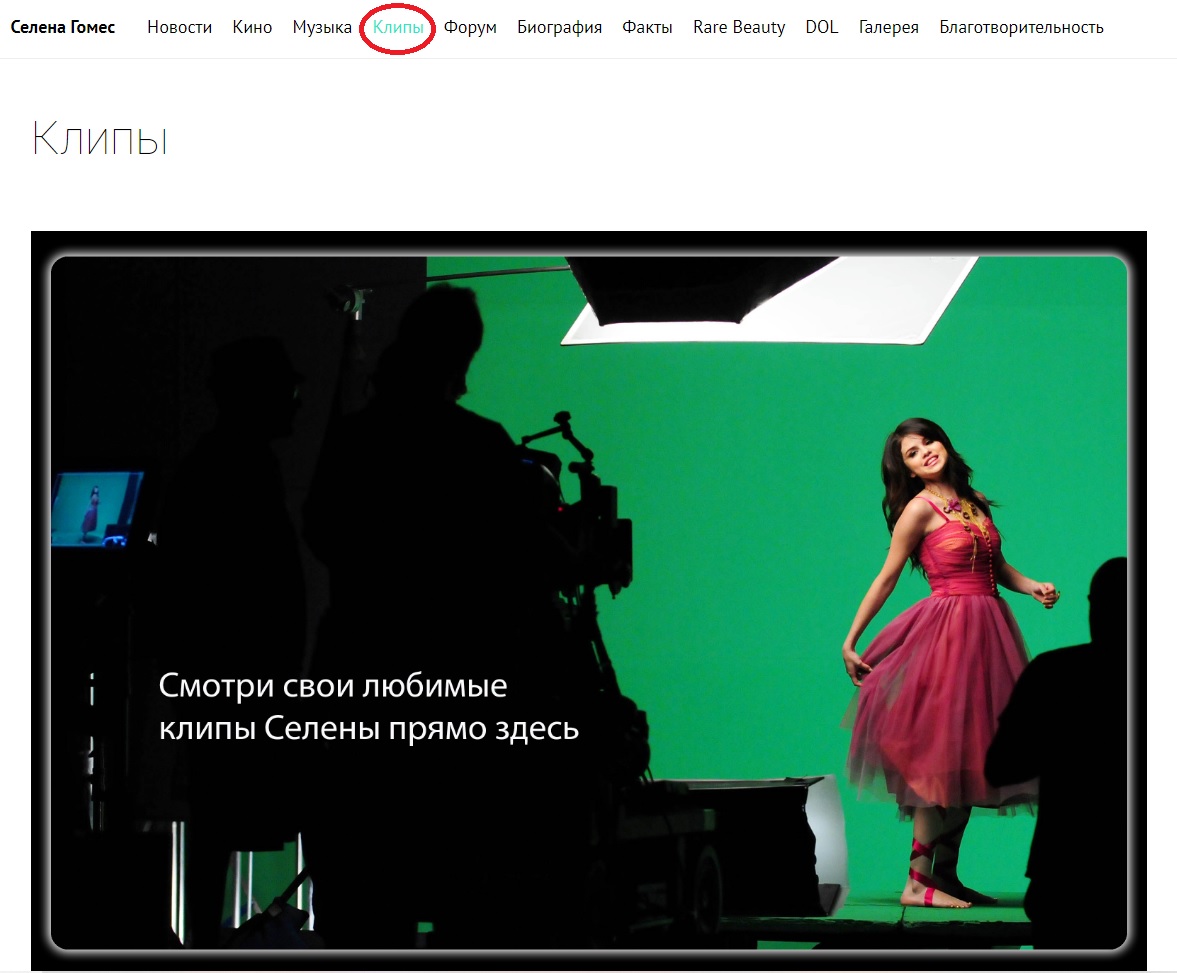
Task: Click the small monitor screen in the banner
Action: pos(96,509)
